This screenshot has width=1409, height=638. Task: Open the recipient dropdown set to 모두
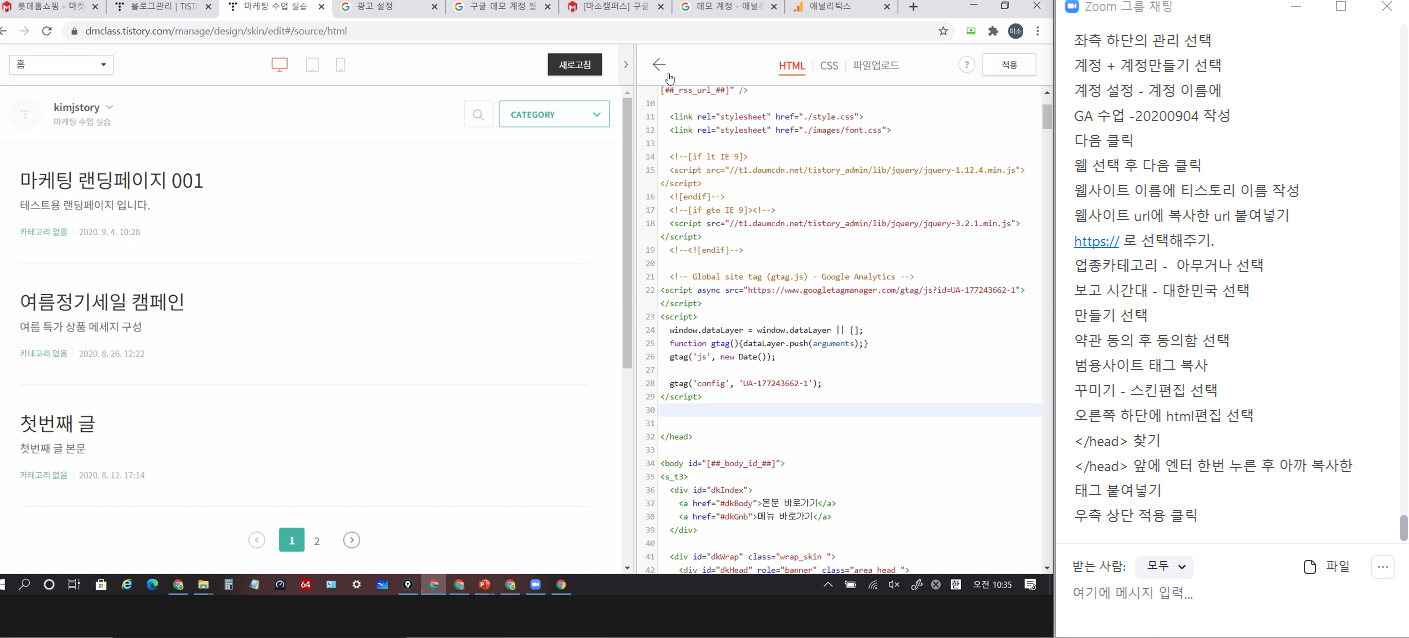[1165, 567]
